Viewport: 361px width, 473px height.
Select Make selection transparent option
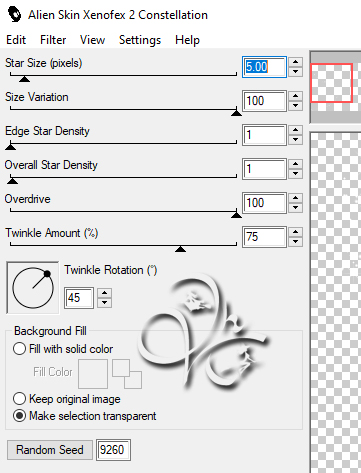click(19, 416)
